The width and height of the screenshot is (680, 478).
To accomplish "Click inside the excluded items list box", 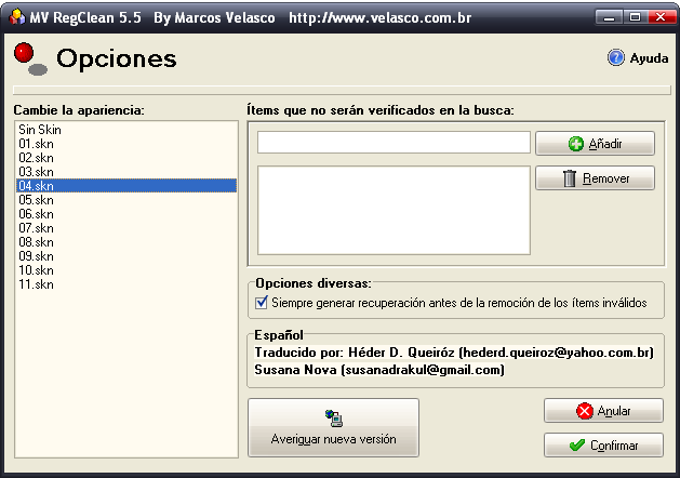I will point(394,210).
